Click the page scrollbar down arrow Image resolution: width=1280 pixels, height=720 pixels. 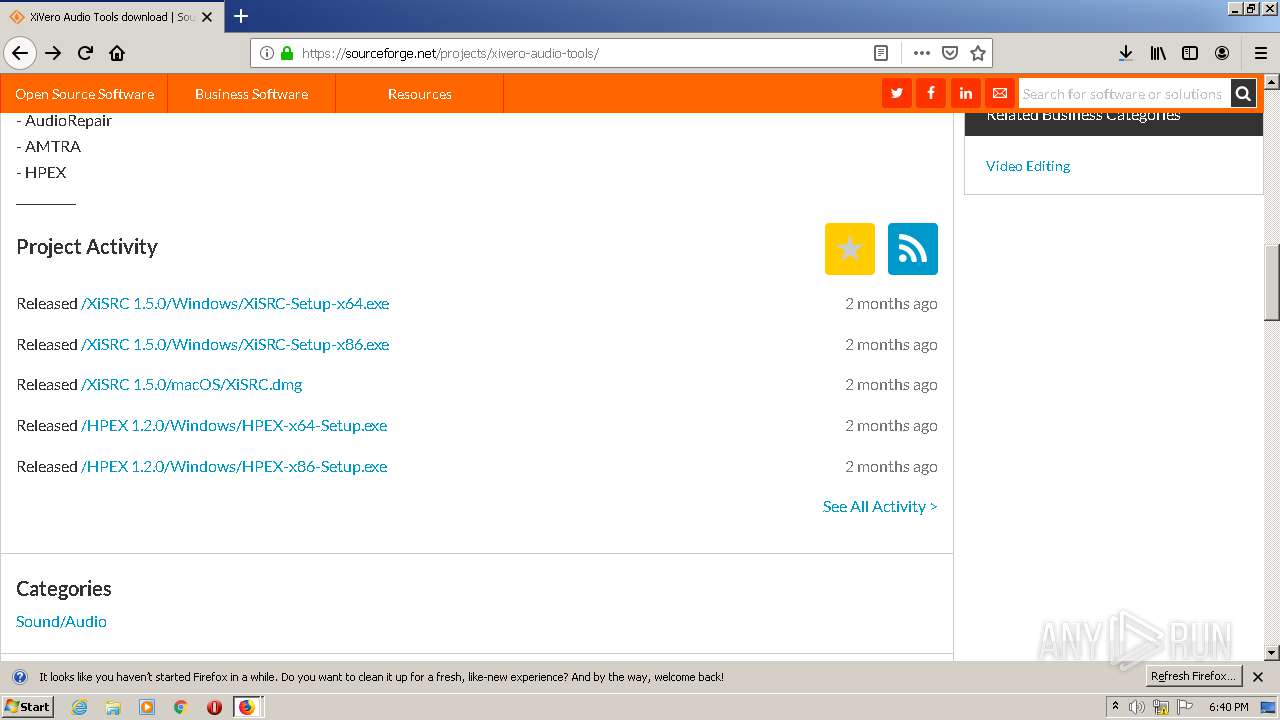click(1272, 653)
